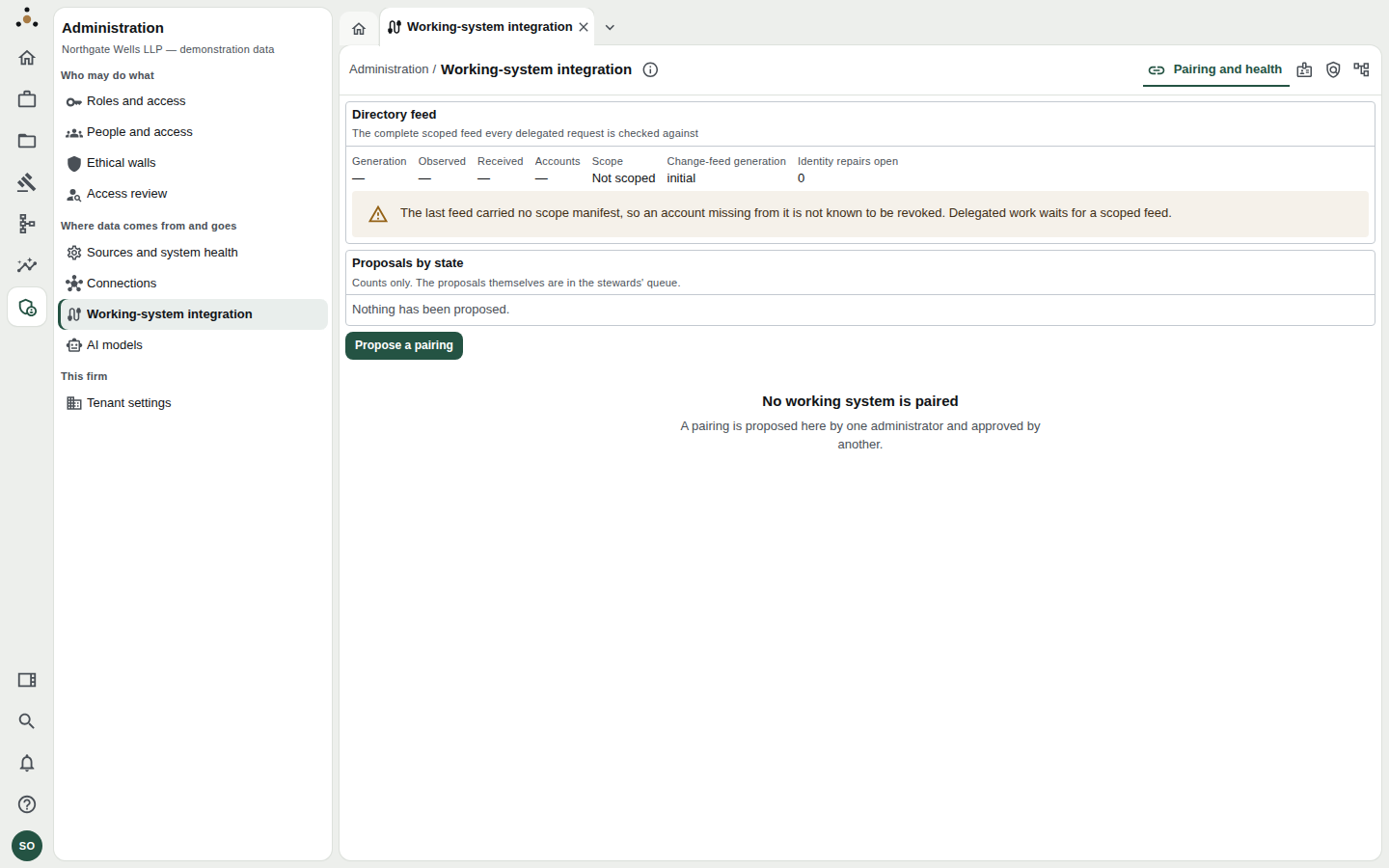This screenshot has width=1389, height=868.
Task: Click the 'Proposals by state' heading
Action: click(x=407, y=263)
